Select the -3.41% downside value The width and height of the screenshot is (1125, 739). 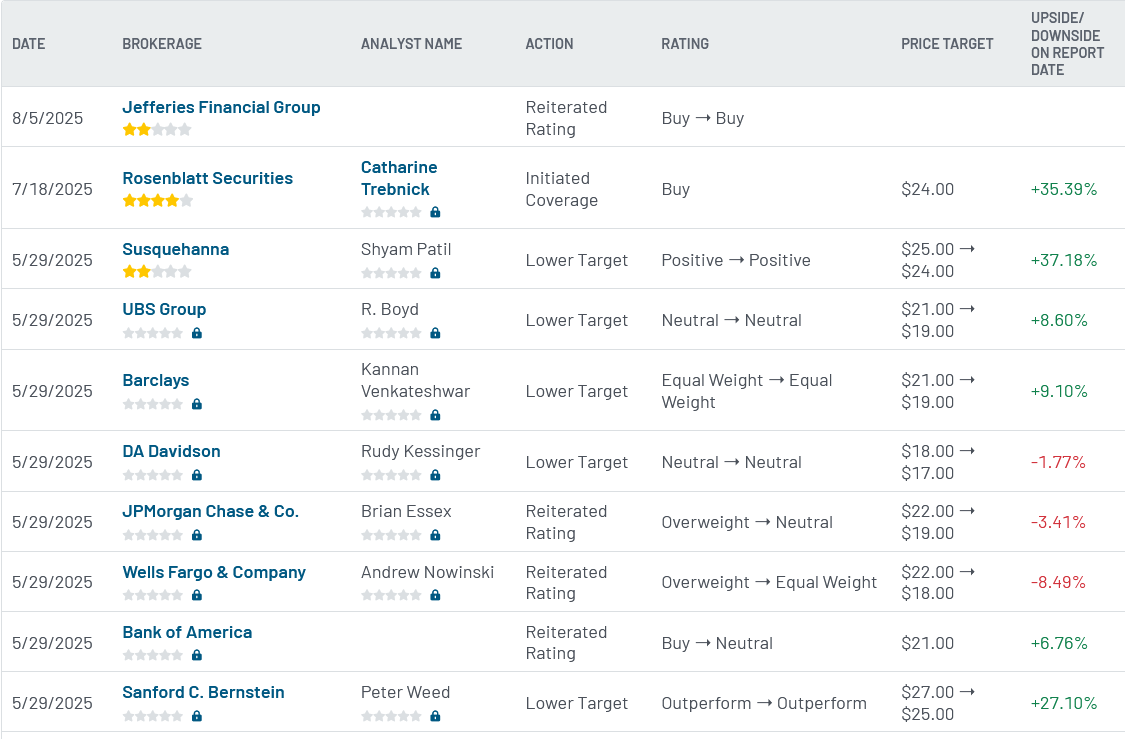1058,522
